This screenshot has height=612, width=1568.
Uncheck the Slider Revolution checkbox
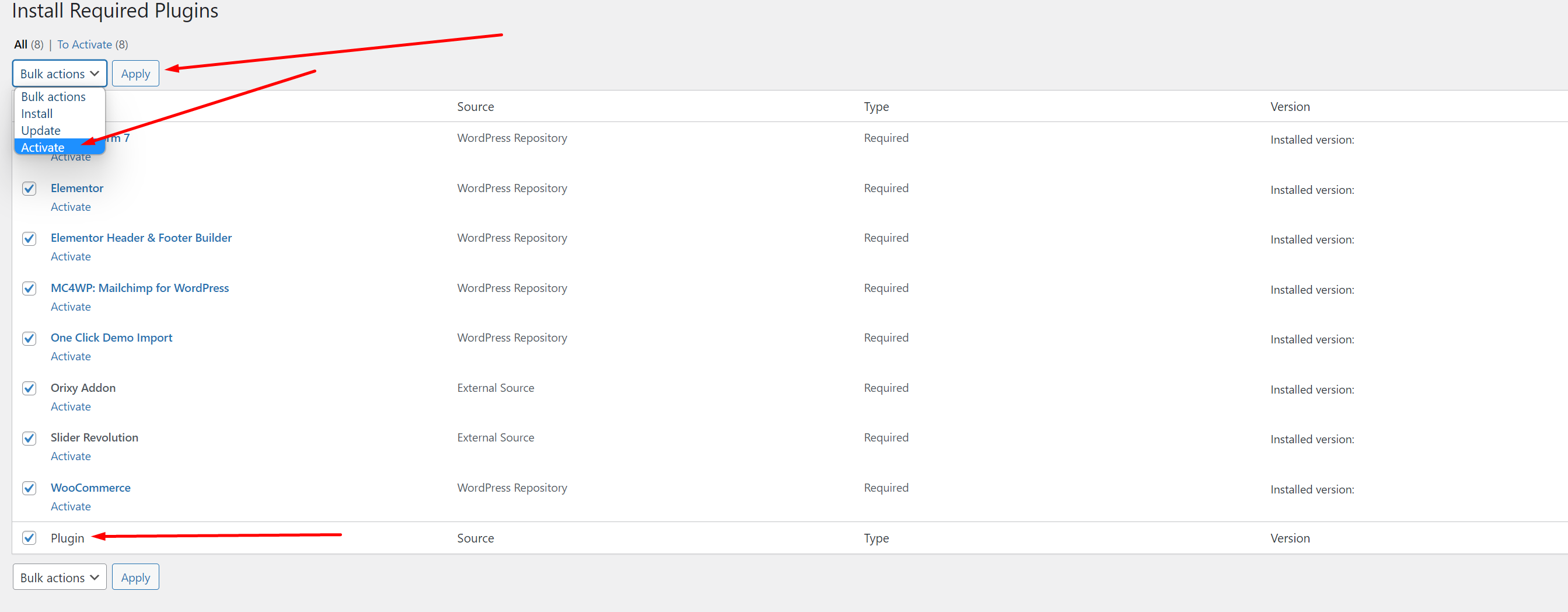tap(29, 439)
